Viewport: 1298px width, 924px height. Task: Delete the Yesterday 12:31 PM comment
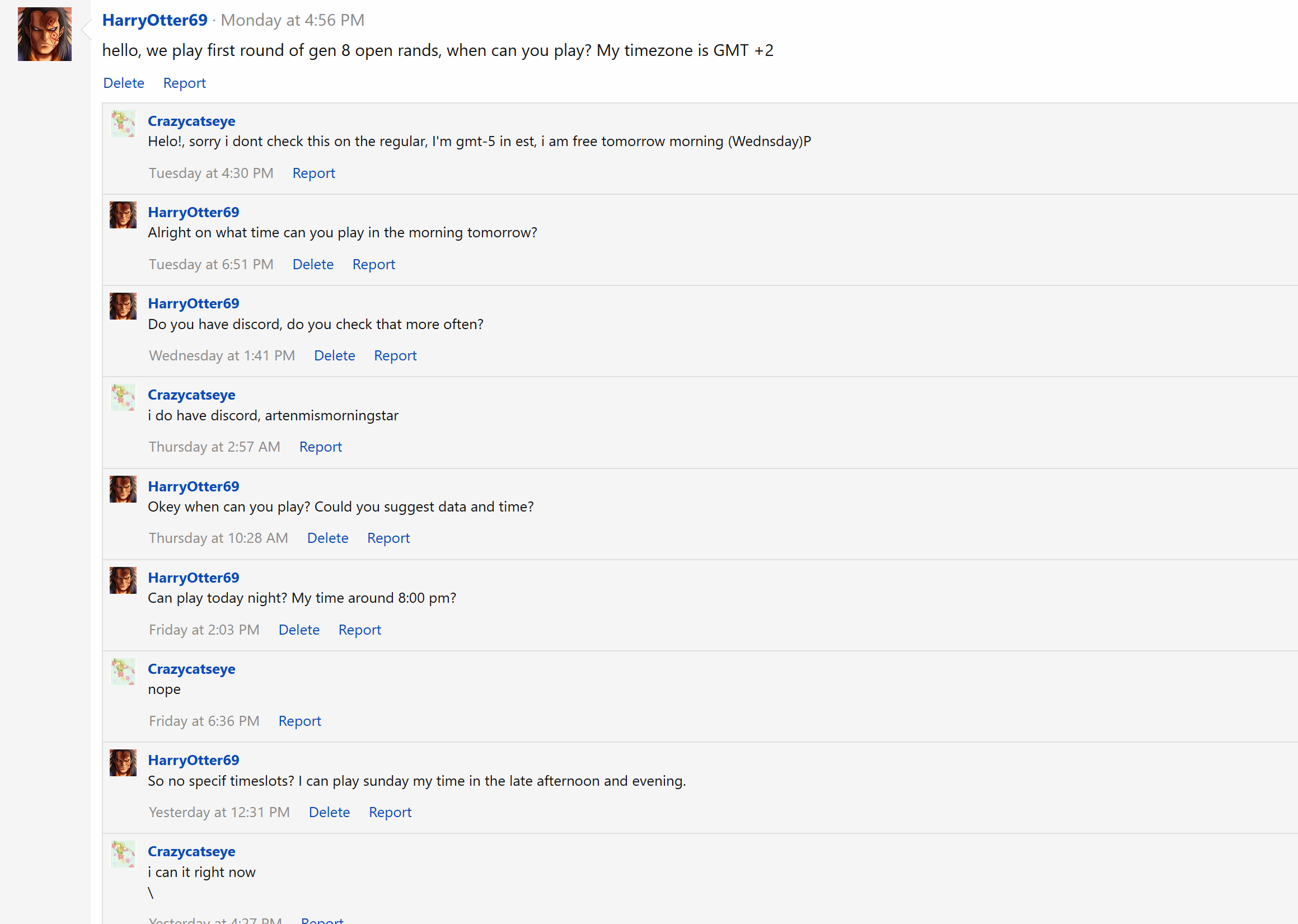pos(330,812)
